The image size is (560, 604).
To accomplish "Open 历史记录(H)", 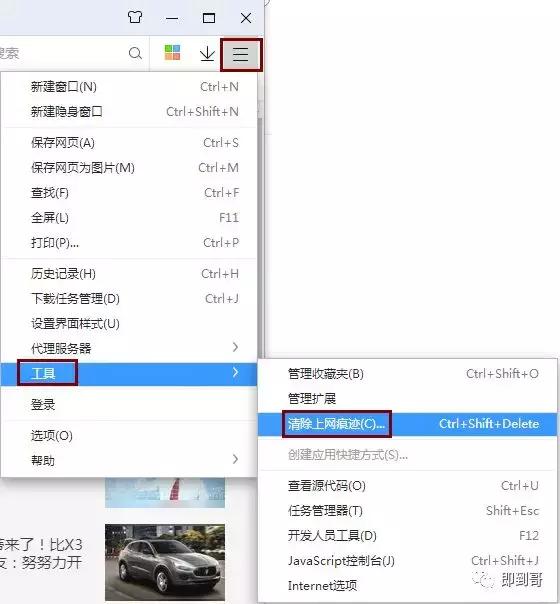I will pos(129,274).
